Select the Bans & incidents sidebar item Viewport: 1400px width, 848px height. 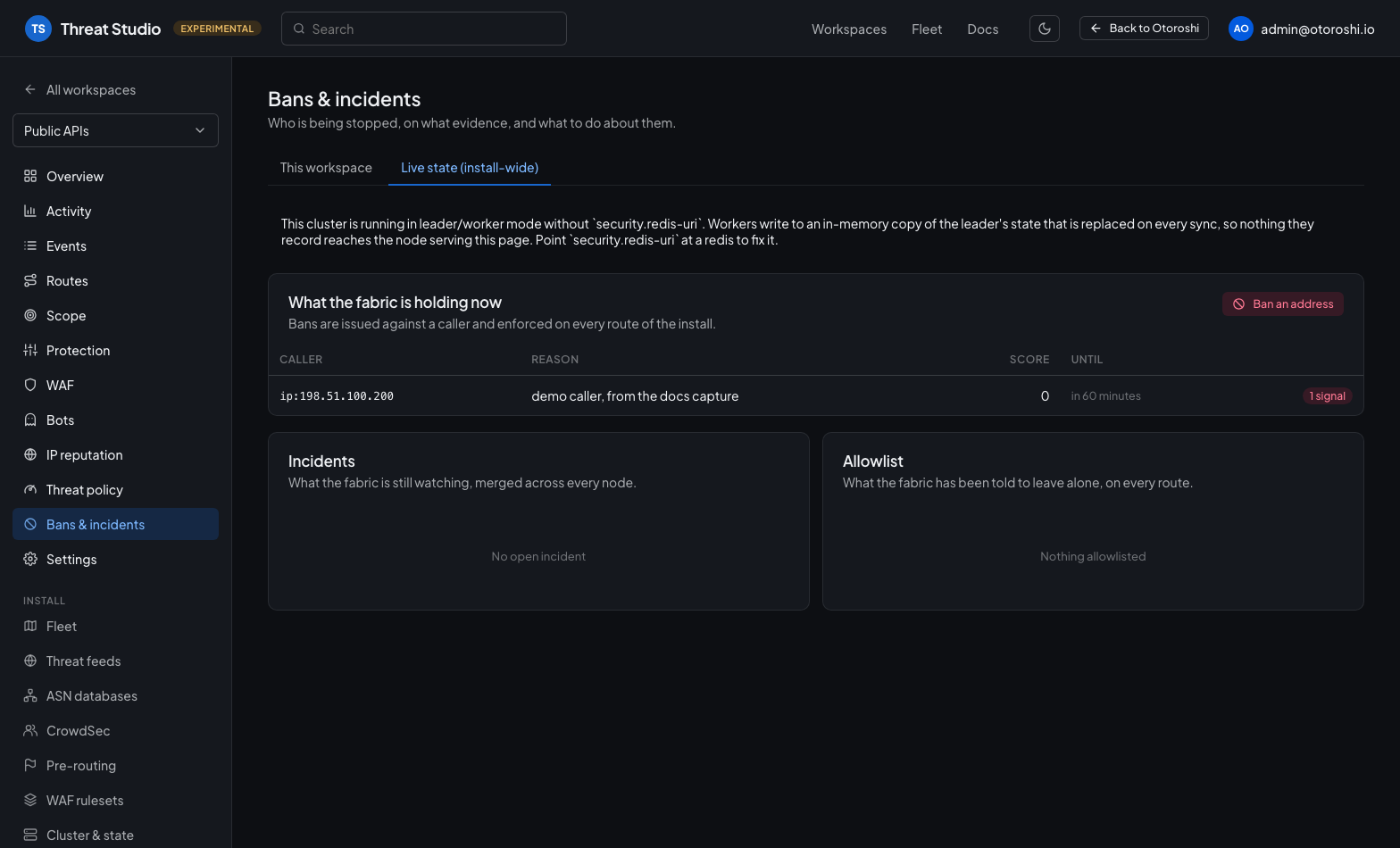115,524
